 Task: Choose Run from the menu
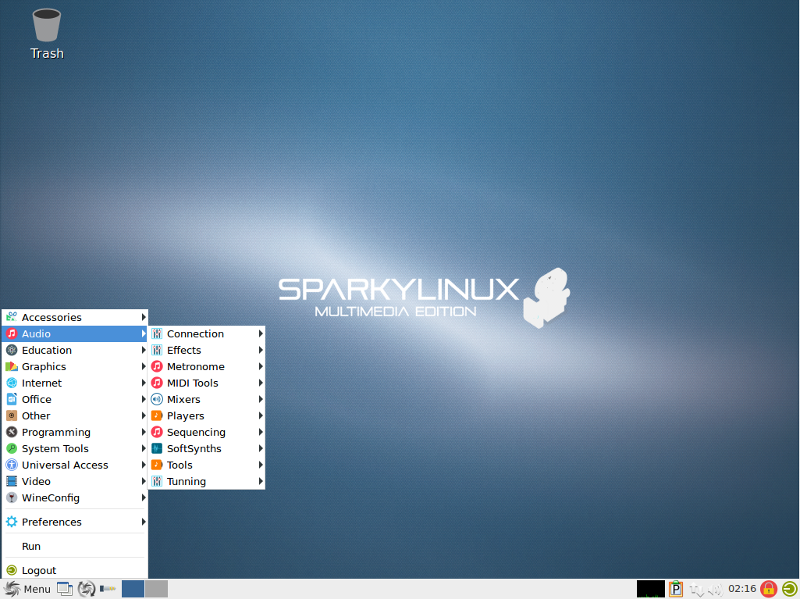point(74,546)
